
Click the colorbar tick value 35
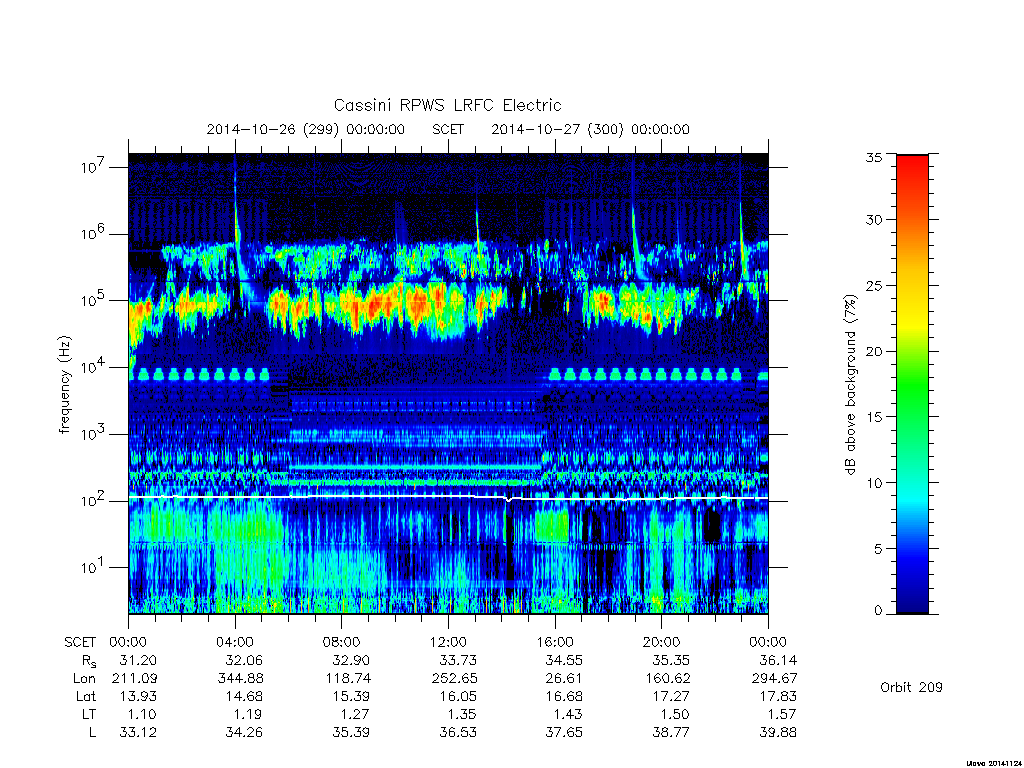(x=873, y=157)
